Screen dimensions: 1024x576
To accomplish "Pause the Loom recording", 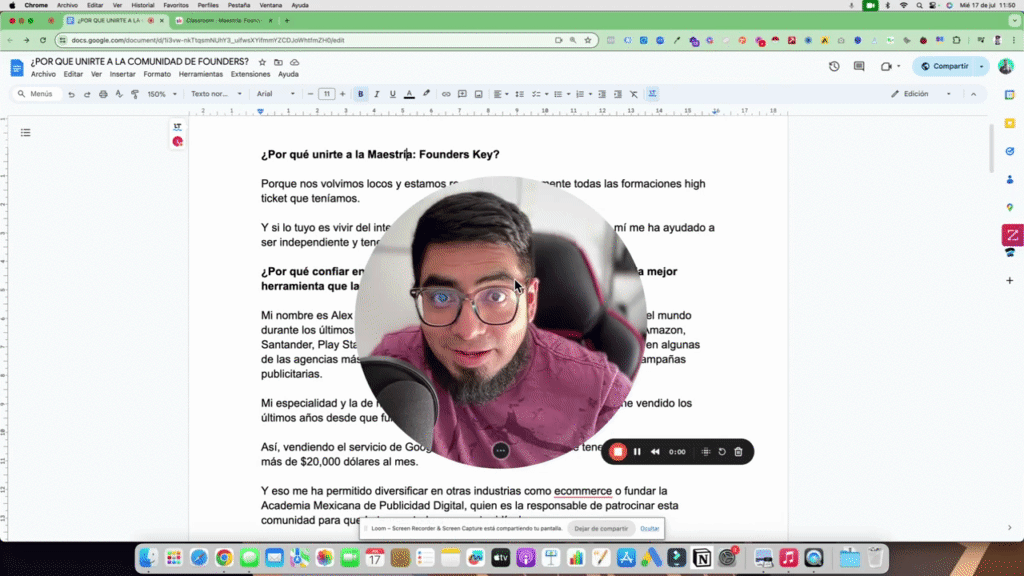I will coord(637,452).
